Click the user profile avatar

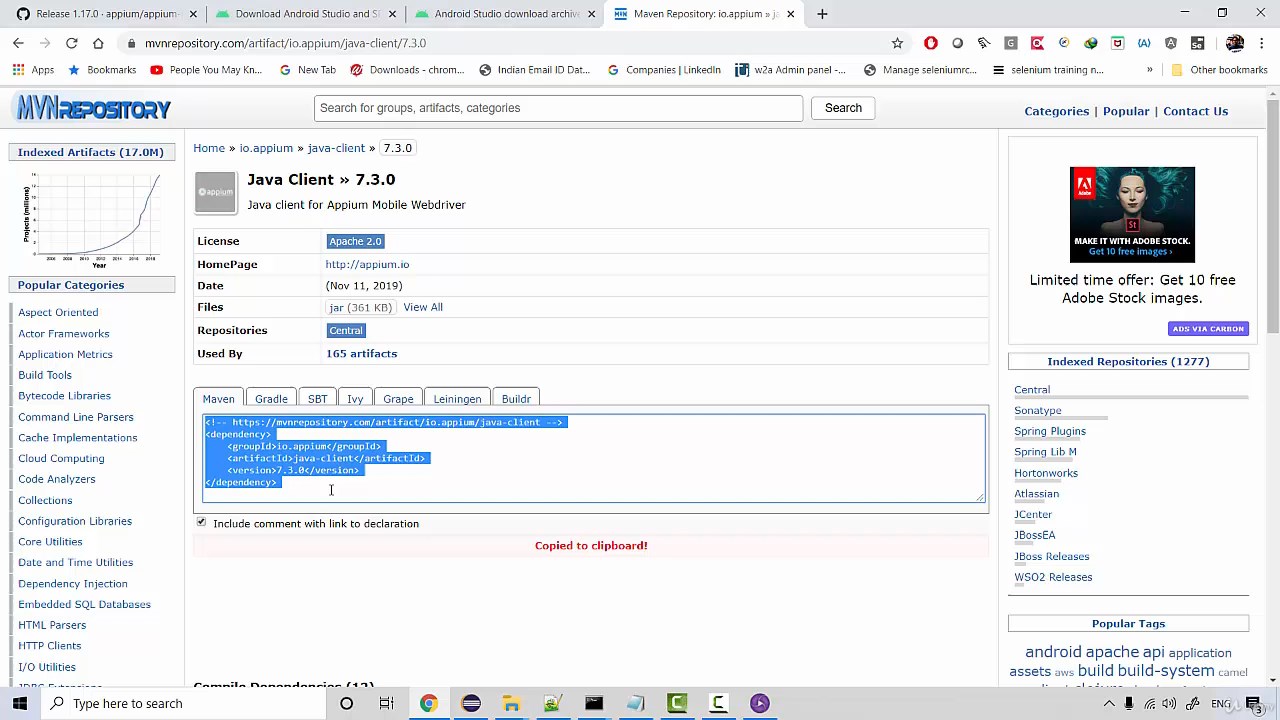click(x=1235, y=43)
